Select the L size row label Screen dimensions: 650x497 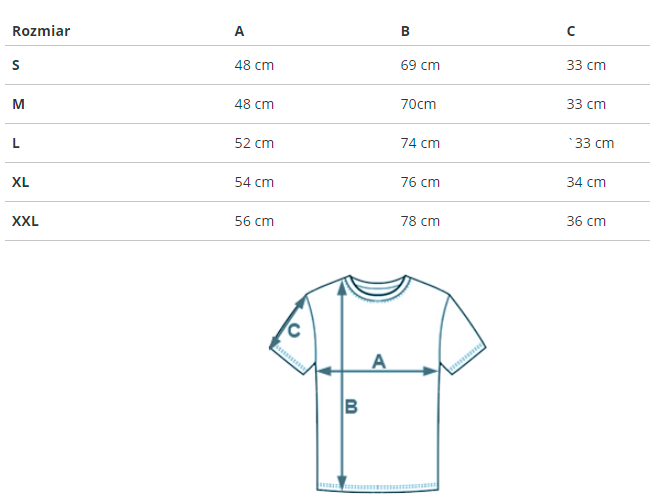[16, 143]
